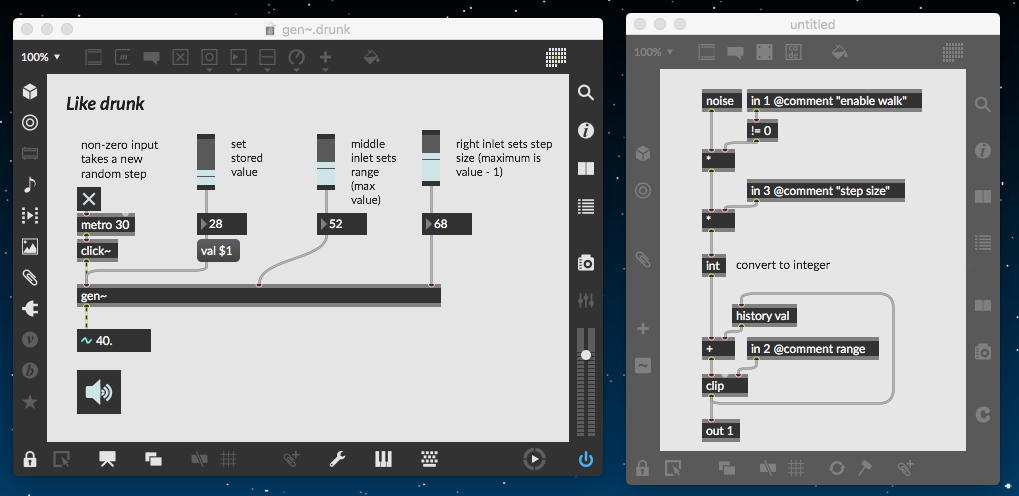Screen dimensions: 1019x496
Task: Expand the number box menu in gen~.drunk toolbar
Action: coord(239,59)
